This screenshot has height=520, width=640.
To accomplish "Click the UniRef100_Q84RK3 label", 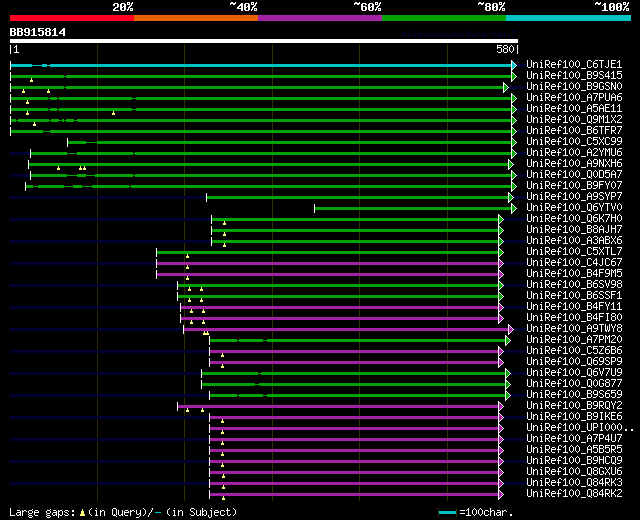I will 574,483.
